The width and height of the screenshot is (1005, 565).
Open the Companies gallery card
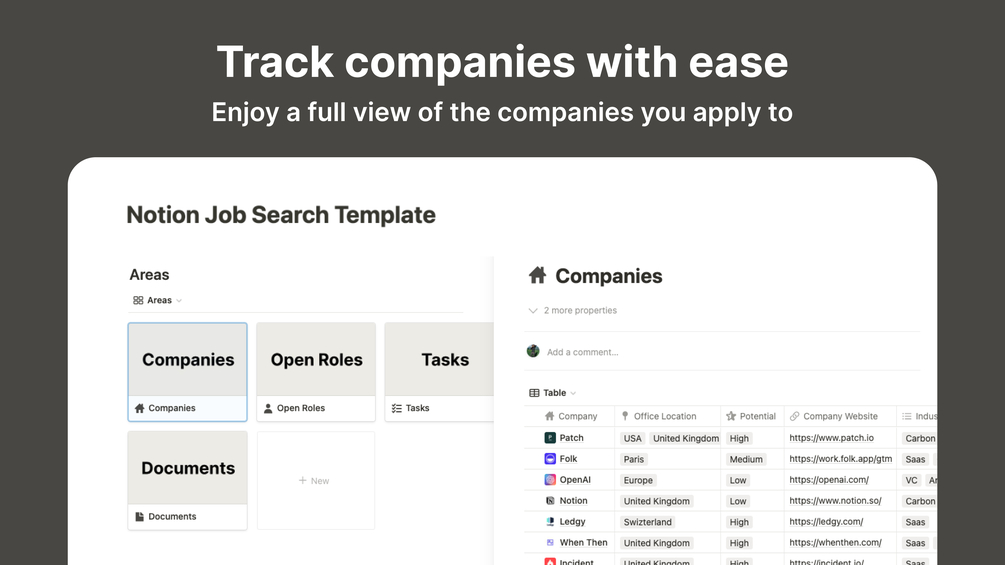187,372
